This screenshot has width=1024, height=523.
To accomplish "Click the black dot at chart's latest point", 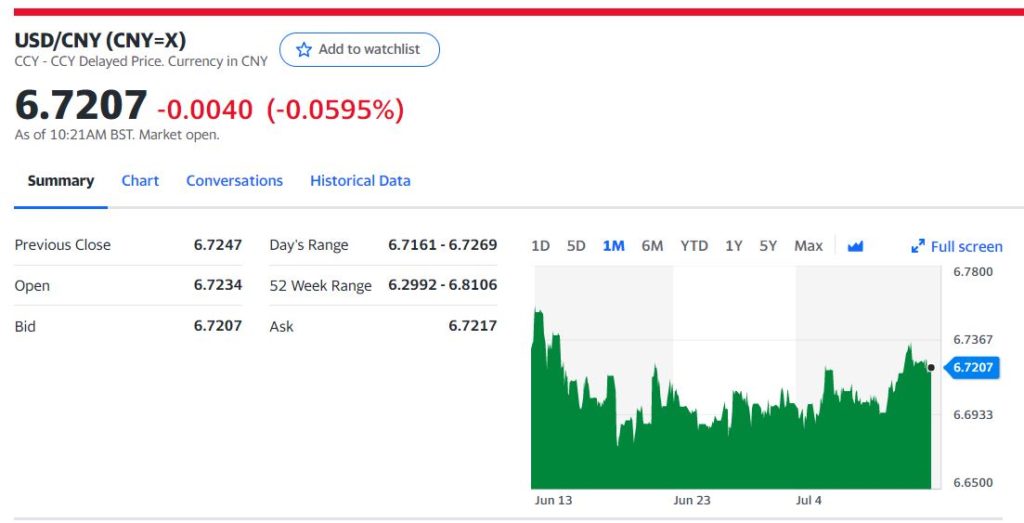I will tap(931, 368).
